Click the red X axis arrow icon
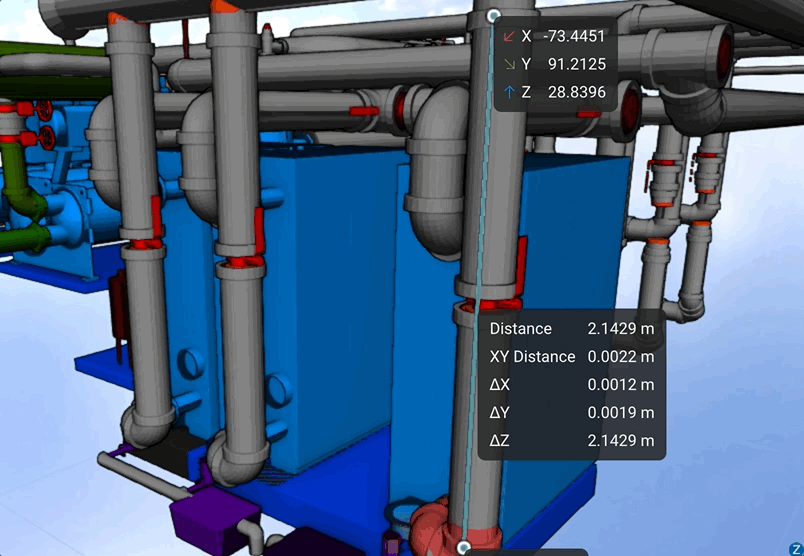 click(510, 37)
